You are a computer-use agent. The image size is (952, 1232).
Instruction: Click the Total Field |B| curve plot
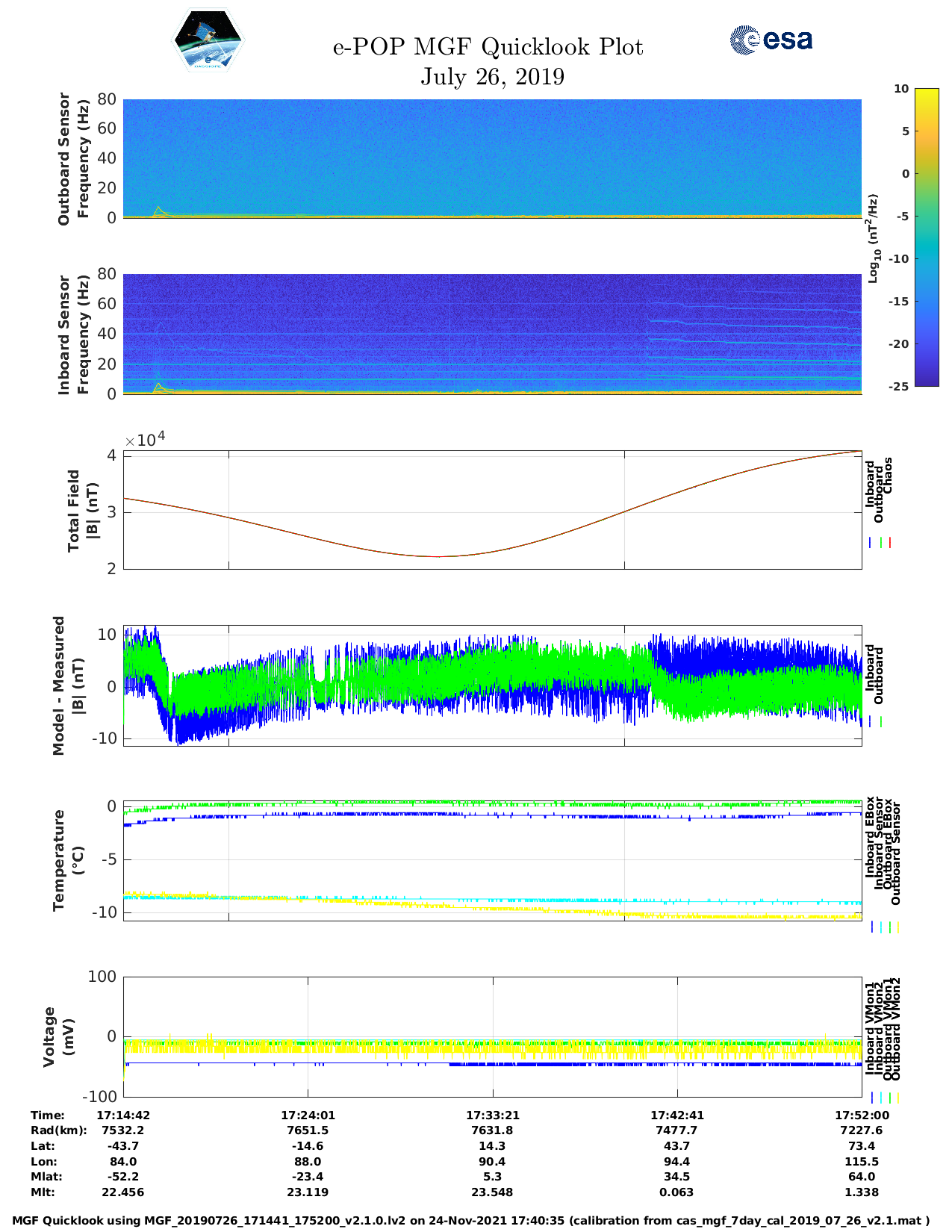(x=492, y=510)
